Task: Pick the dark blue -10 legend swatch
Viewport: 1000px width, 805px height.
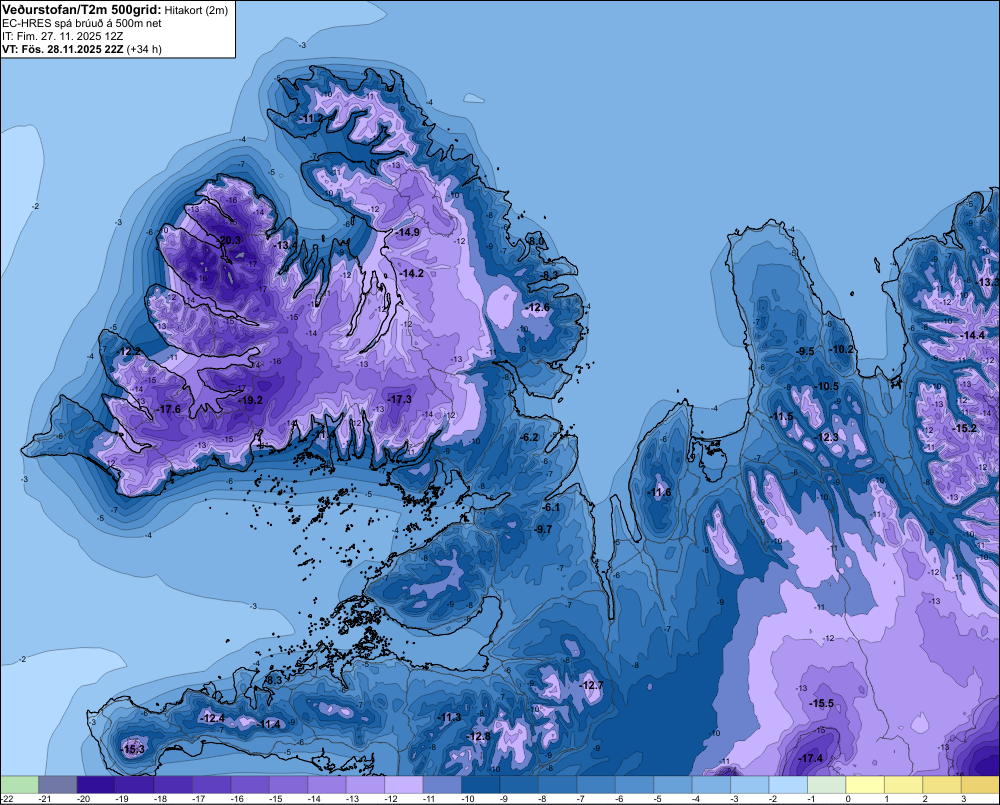Action: click(480, 785)
